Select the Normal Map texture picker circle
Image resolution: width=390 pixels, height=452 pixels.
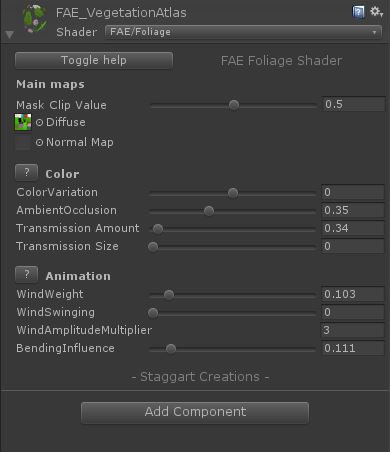coord(39,143)
